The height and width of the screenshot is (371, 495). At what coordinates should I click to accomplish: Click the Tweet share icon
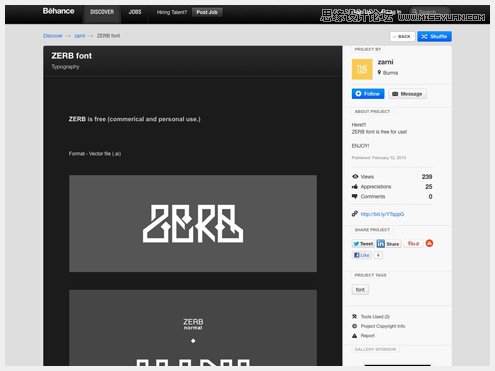[363, 244]
